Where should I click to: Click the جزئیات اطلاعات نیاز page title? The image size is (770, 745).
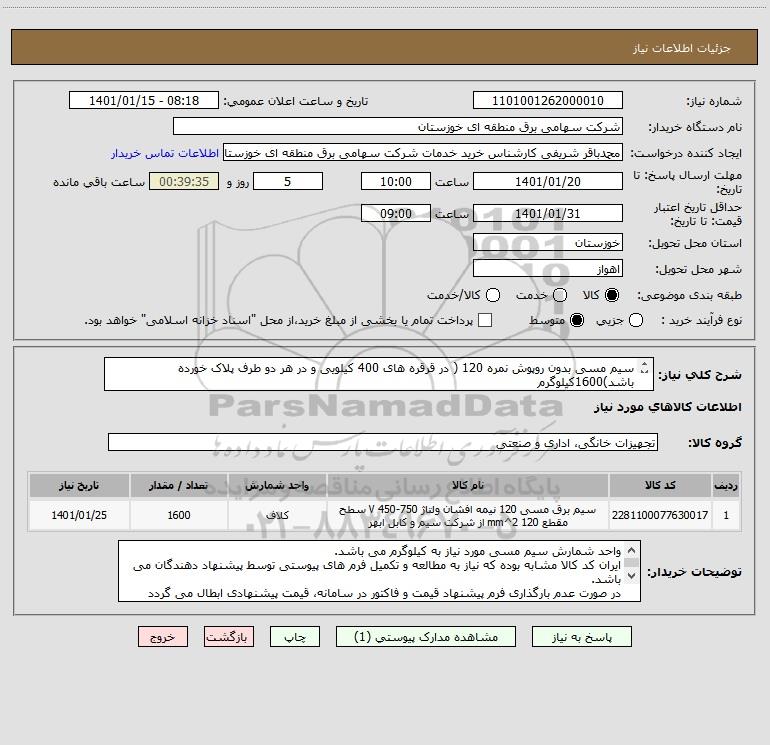click(x=681, y=48)
